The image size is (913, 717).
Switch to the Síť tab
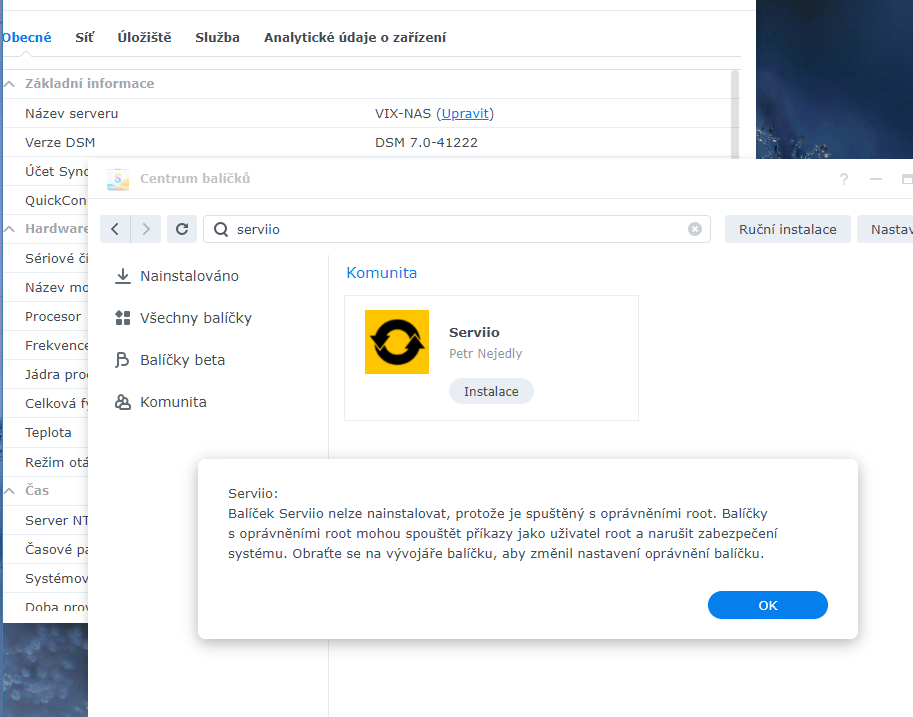[x=85, y=37]
